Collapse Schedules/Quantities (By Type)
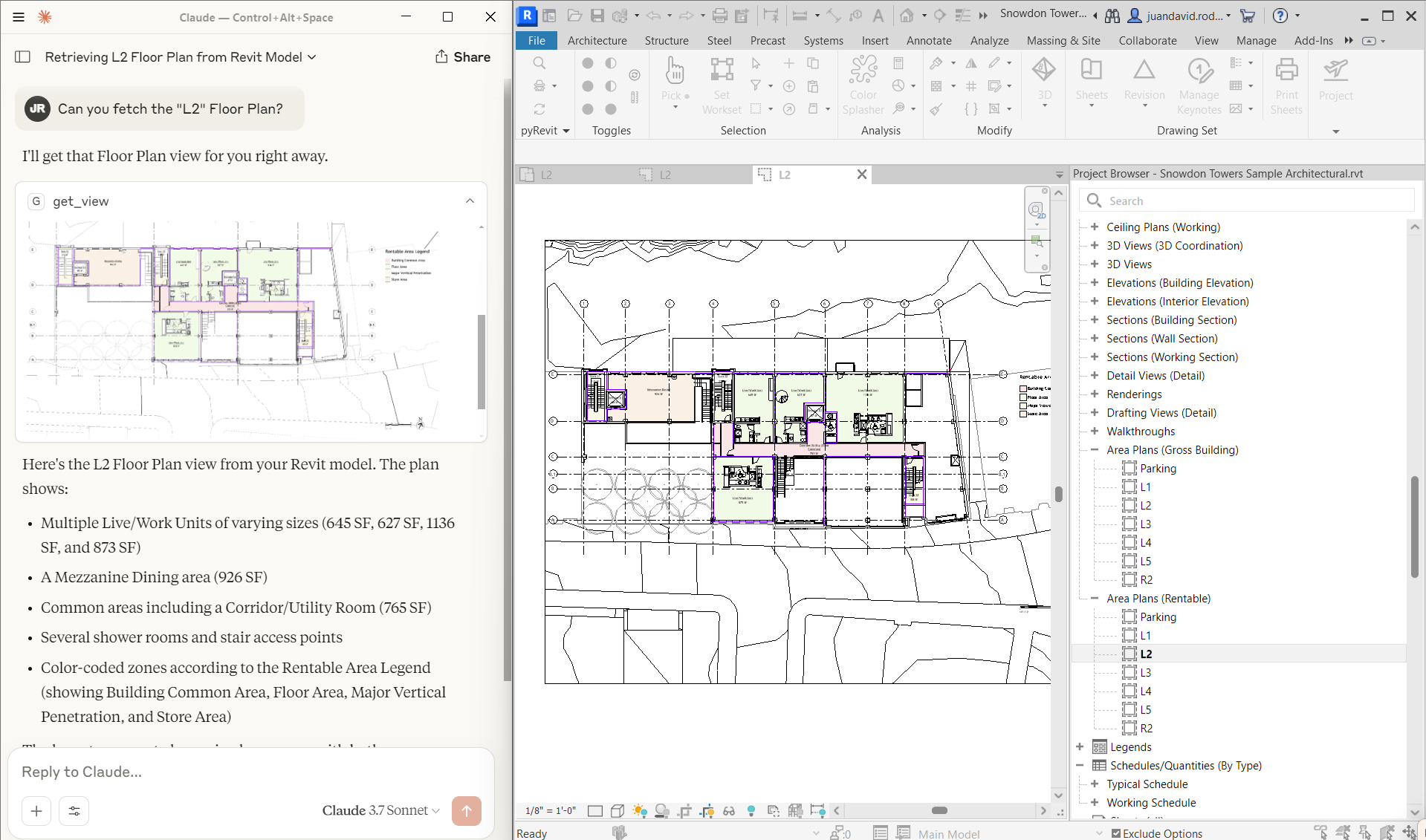The image size is (1426, 840). tap(1080, 765)
